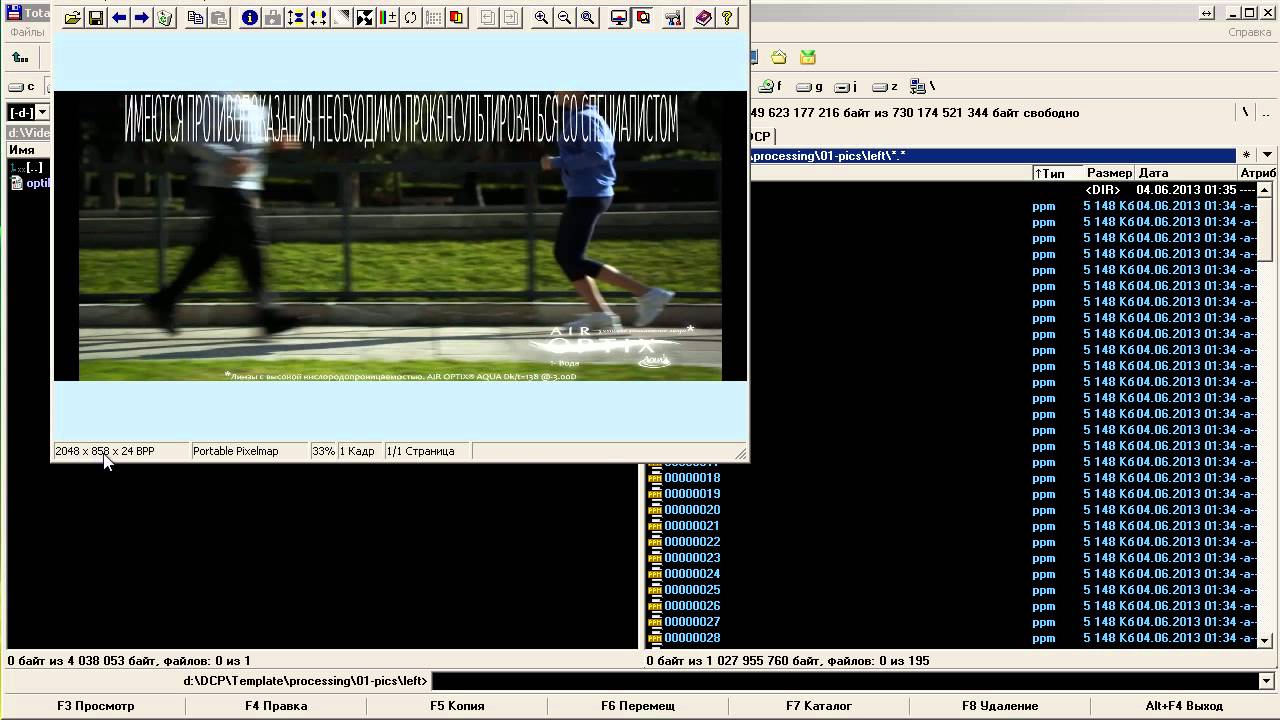Select the [..] parent folder entry in the left panel
The height and width of the screenshot is (720, 1280).
[x=27, y=167]
